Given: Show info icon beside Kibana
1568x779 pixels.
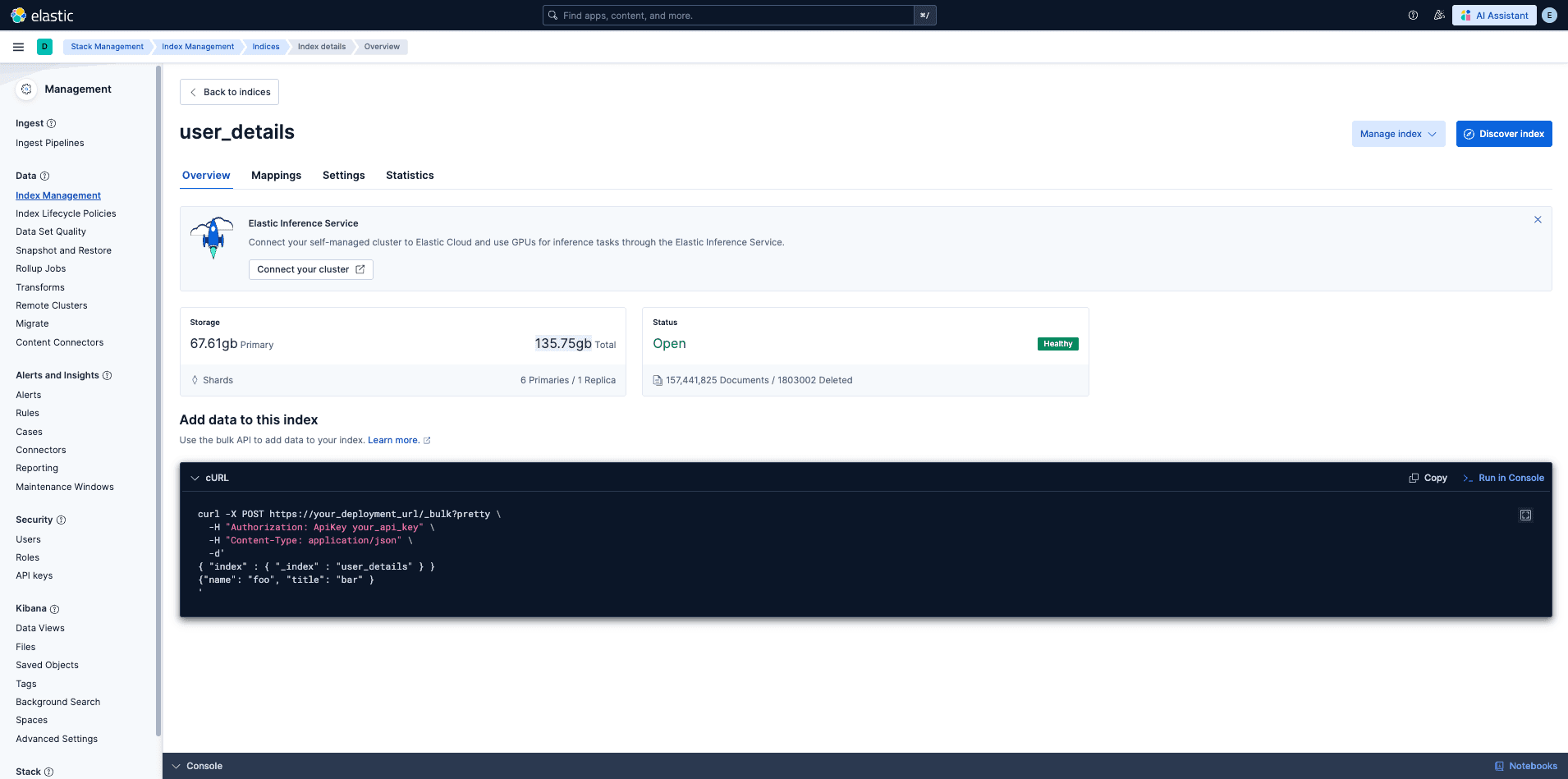Looking at the screenshot, I should tap(54, 609).
